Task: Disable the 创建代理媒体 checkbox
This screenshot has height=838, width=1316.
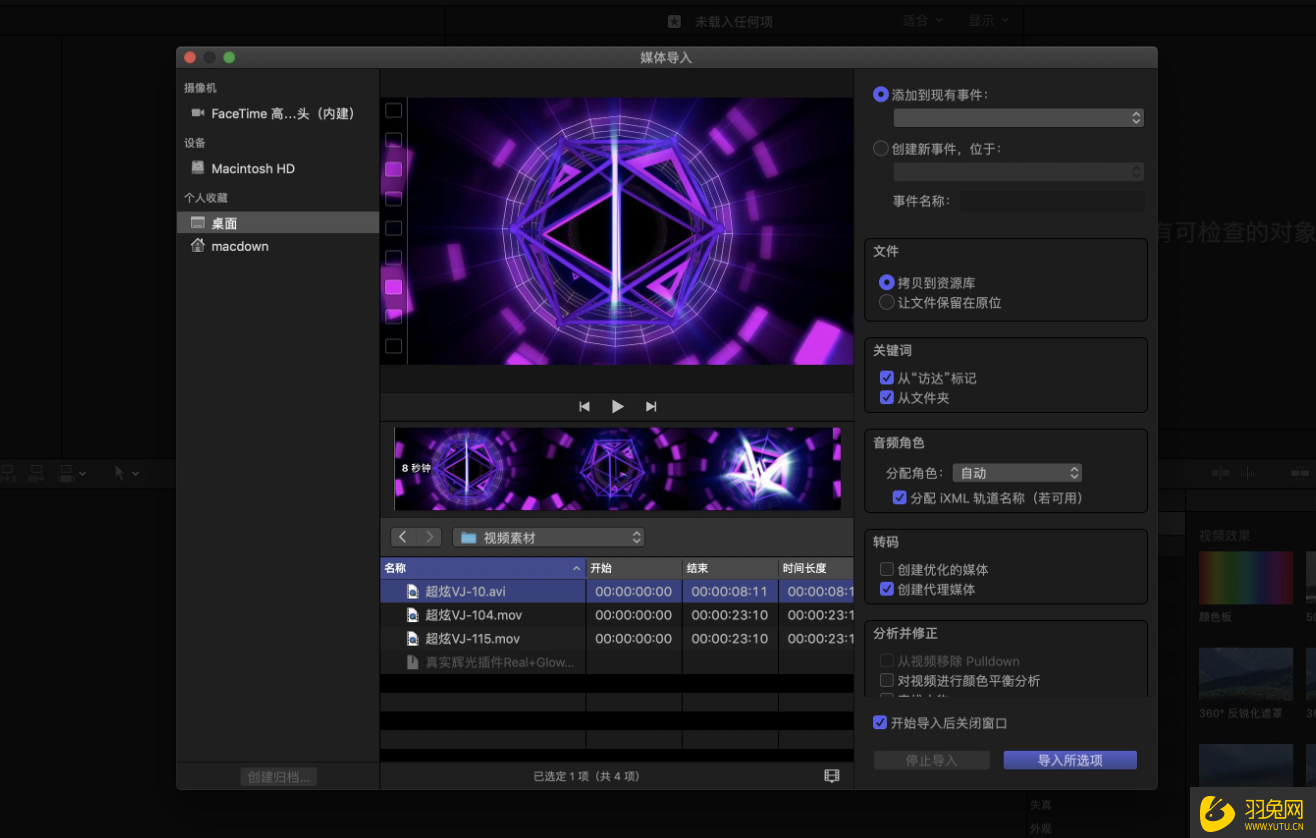Action: 887,588
